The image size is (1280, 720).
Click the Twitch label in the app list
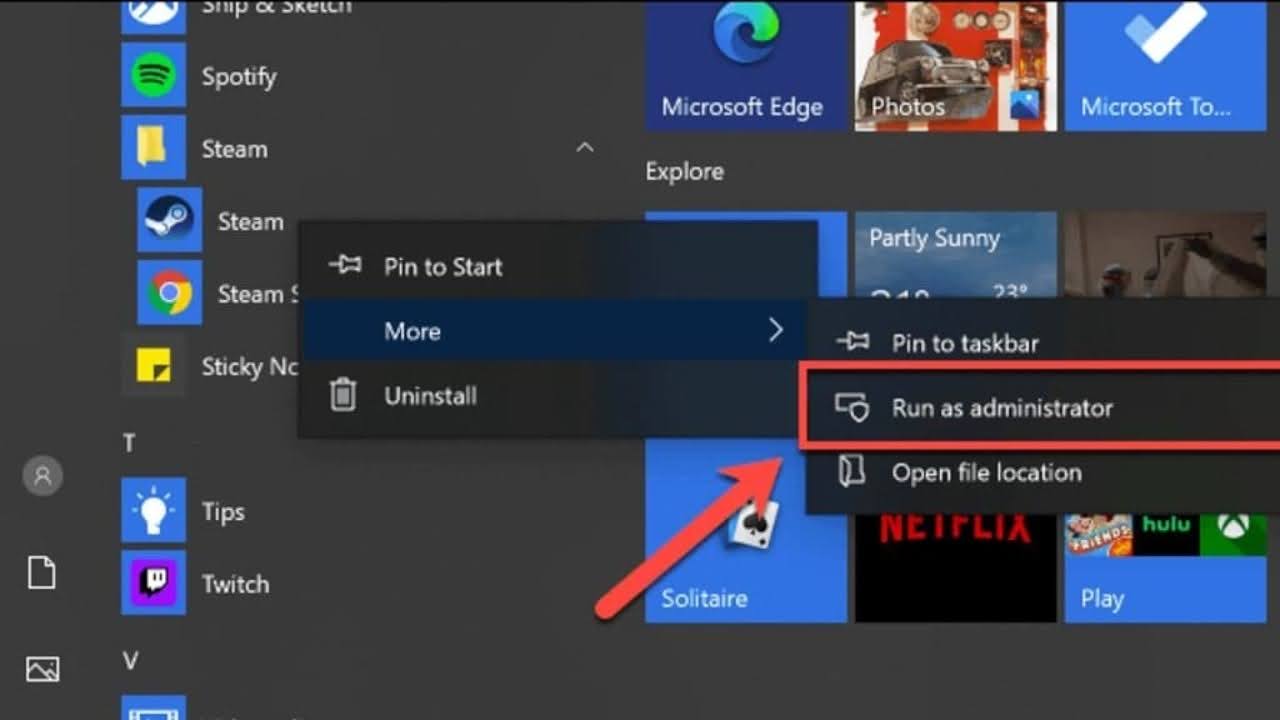236,584
